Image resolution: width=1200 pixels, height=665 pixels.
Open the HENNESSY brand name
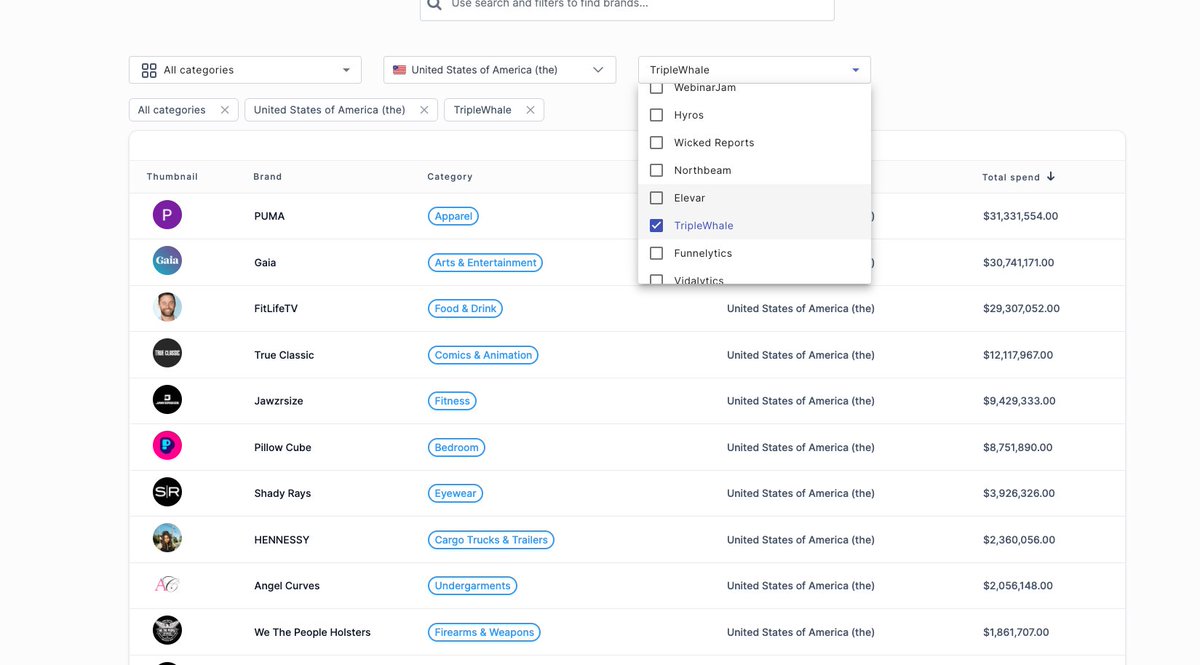(x=282, y=539)
